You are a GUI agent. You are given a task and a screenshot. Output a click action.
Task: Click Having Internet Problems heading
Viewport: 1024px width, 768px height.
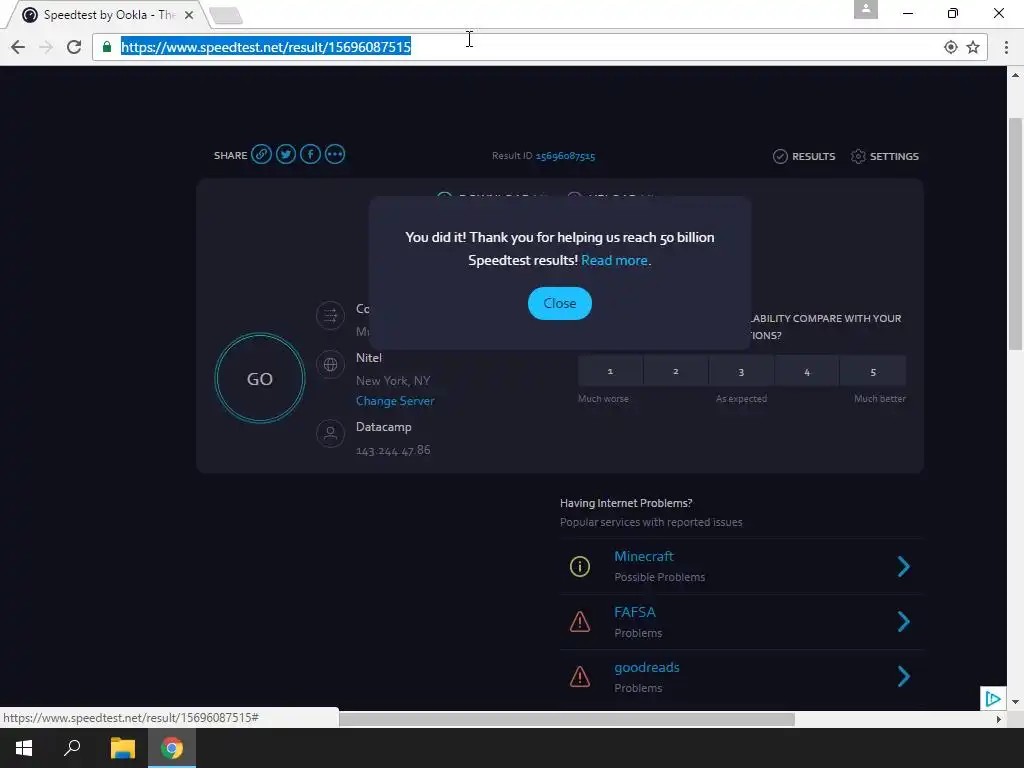tap(626, 503)
